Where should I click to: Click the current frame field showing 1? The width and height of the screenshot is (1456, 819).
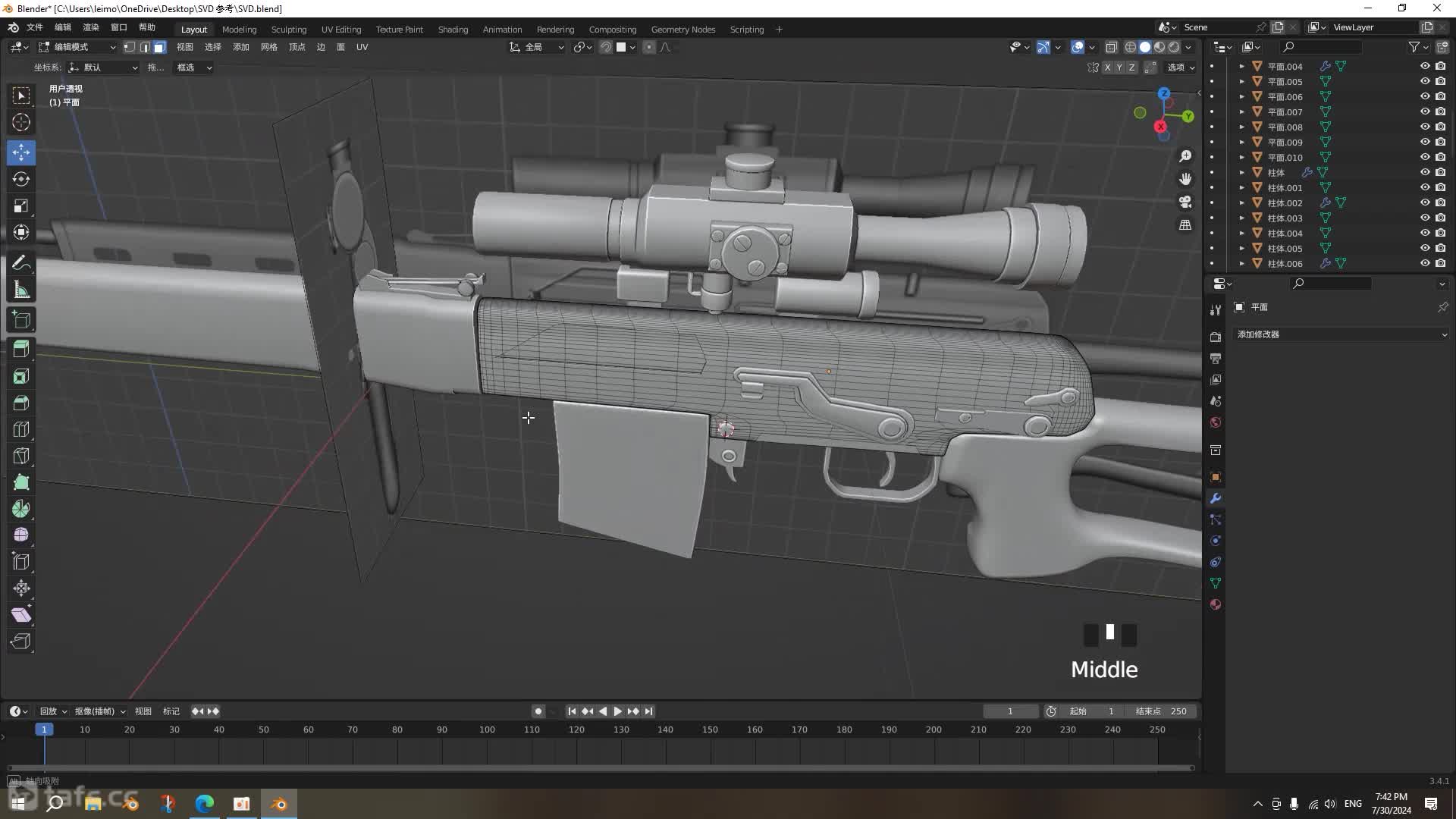(1010, 711)
